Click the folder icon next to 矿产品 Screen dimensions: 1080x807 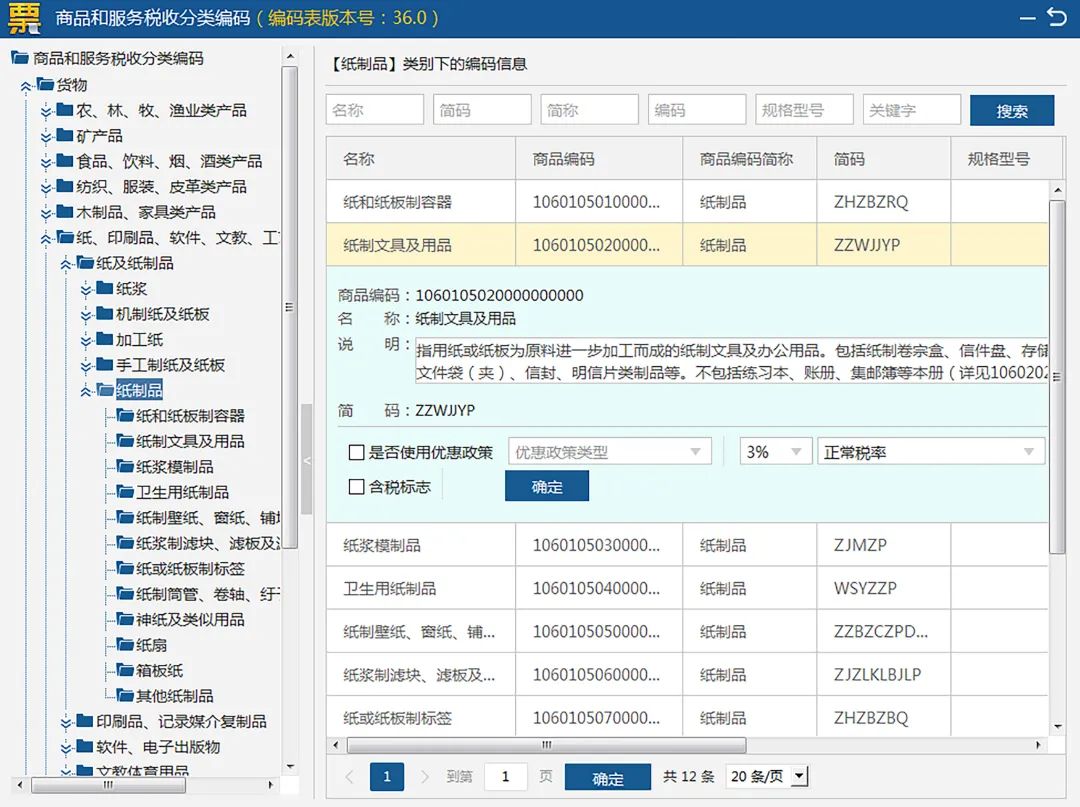pyautogui.click(x=65, y=135)
